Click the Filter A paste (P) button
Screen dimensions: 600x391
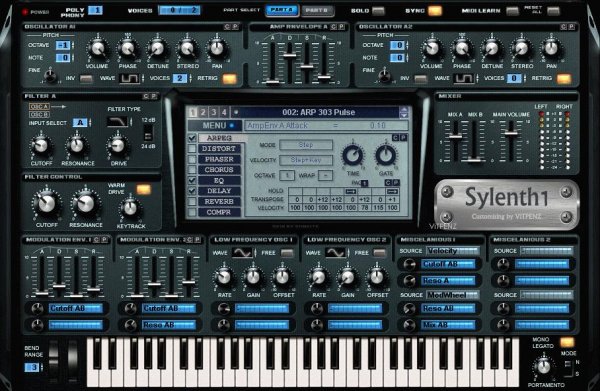pos(153,96)
